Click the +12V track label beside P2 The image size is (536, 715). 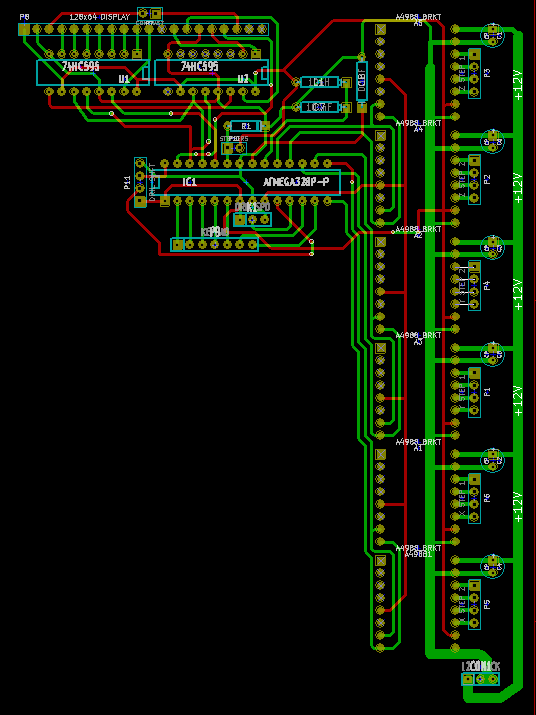coord(518,188)
